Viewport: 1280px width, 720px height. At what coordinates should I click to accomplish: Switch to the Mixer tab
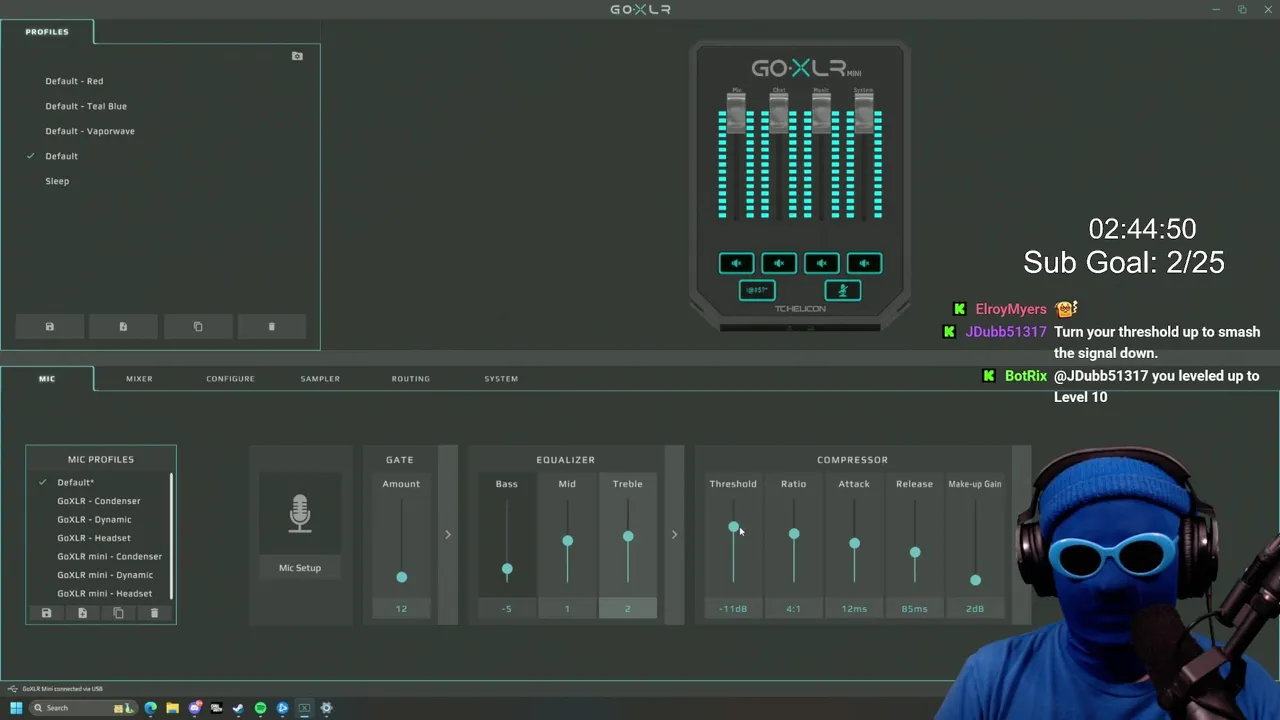(139, 379)
